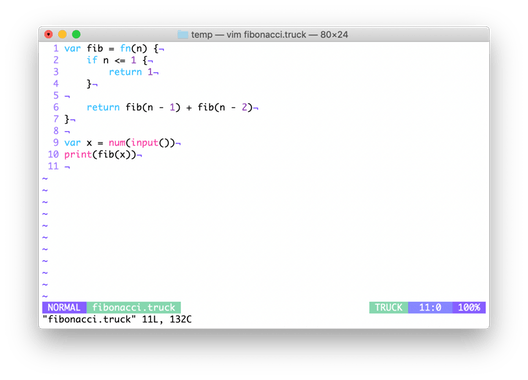Screen dimensions: 528x380
Task: Click 'return 1' on line 3
Action: click(x=131, y=72)
